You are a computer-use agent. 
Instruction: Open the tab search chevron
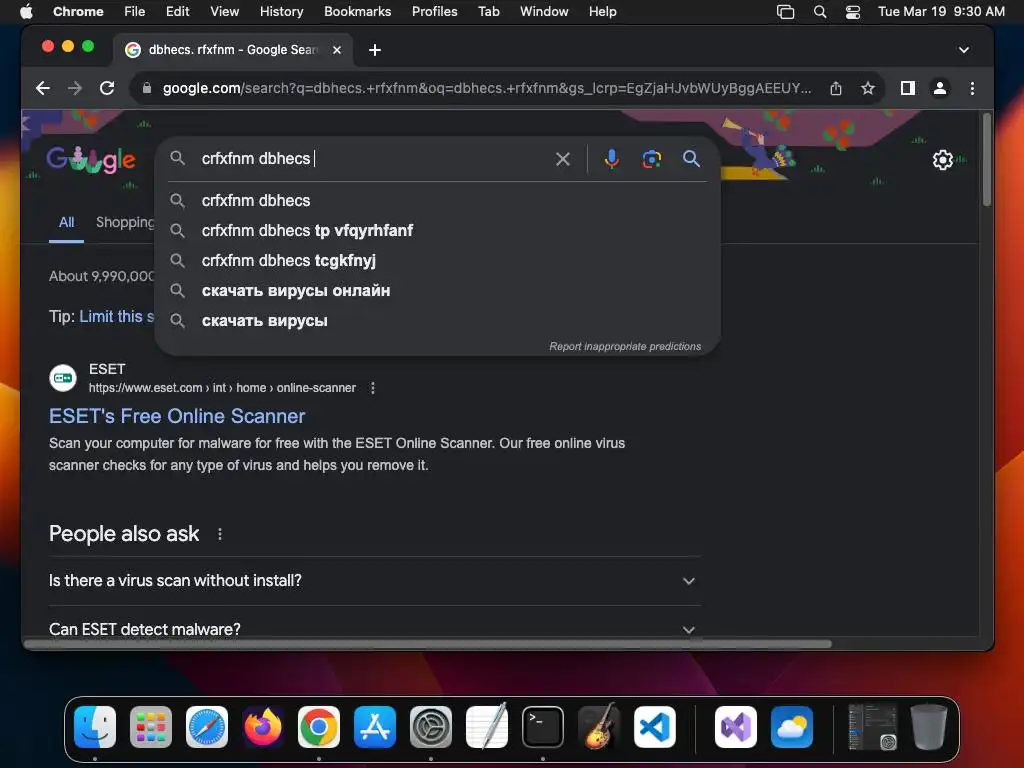pos(964,50)
